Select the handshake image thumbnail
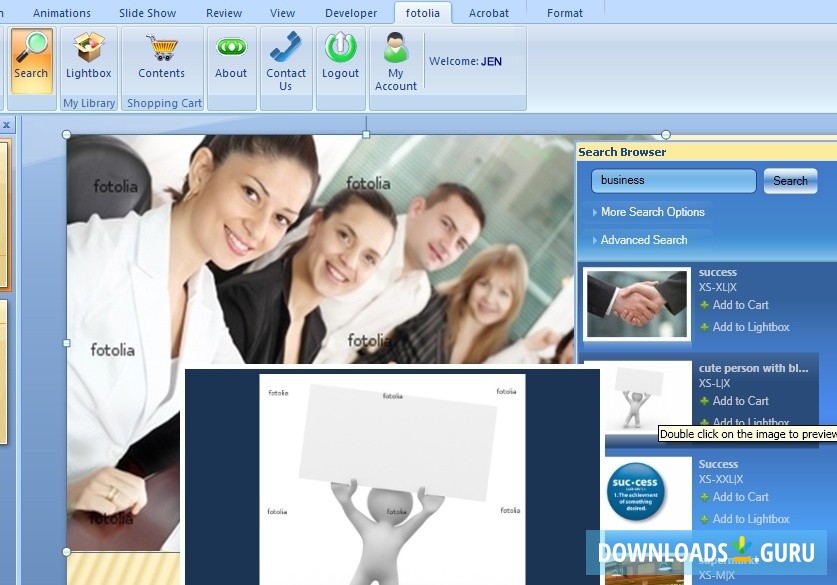Viewport: 837px width, 585px height. [x=636, y=303]
